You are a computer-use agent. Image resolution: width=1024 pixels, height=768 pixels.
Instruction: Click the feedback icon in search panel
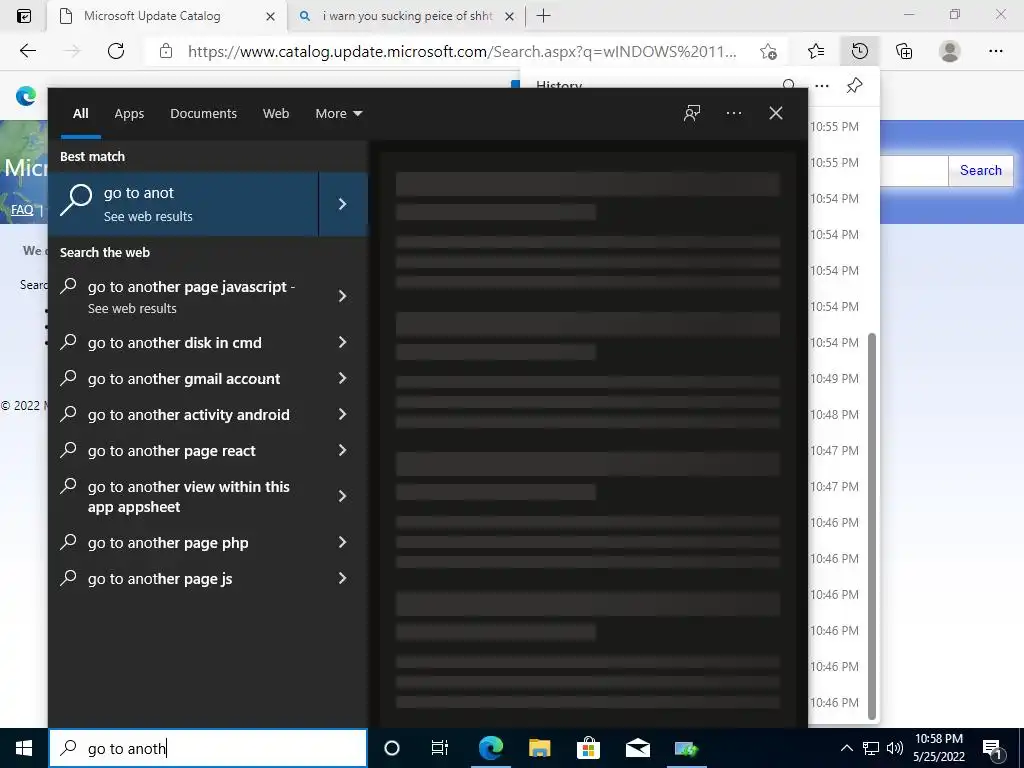point(692,113)
